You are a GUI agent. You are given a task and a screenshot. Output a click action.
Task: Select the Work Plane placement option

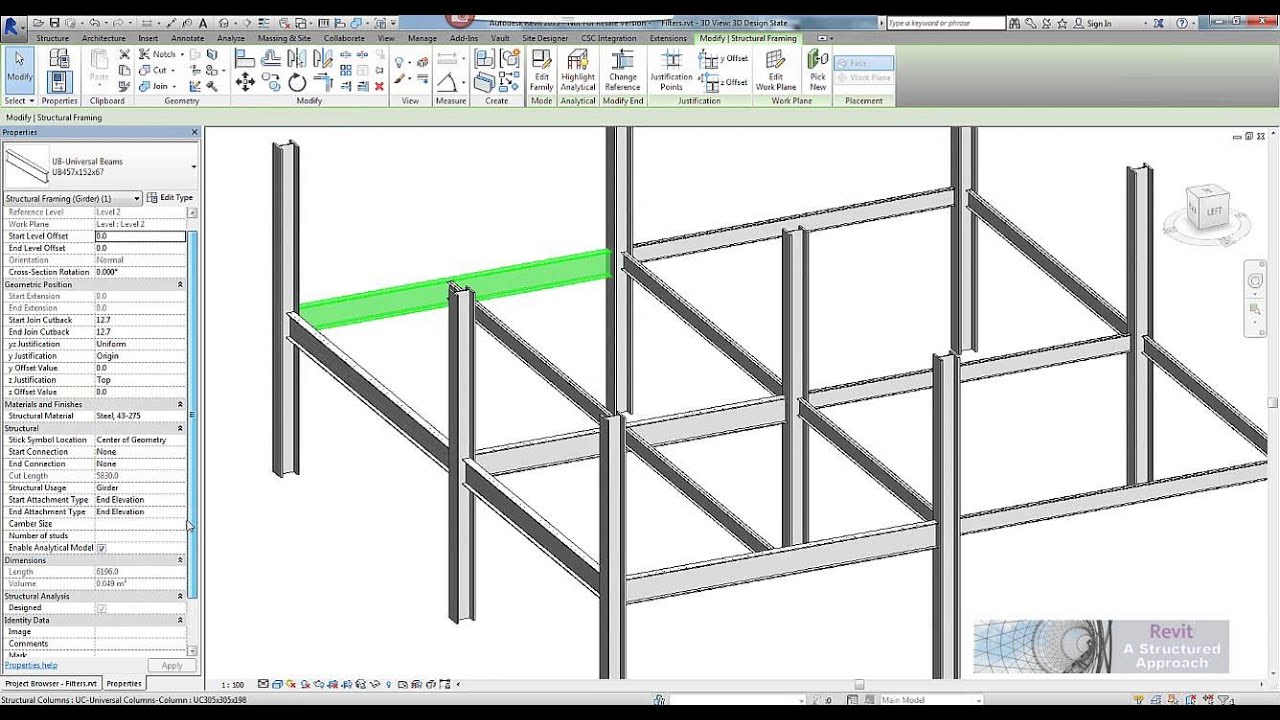coord(863,77)
